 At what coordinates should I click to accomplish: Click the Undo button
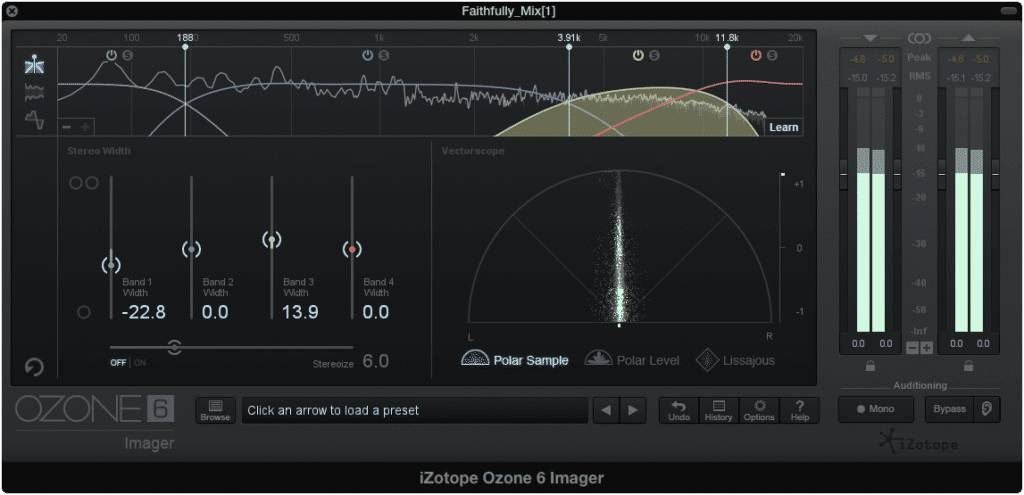pos(679,411)
